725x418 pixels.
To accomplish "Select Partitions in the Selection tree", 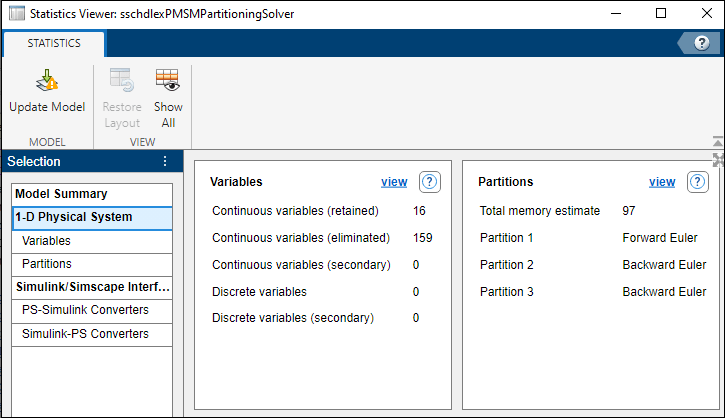I will coord(46,264).
